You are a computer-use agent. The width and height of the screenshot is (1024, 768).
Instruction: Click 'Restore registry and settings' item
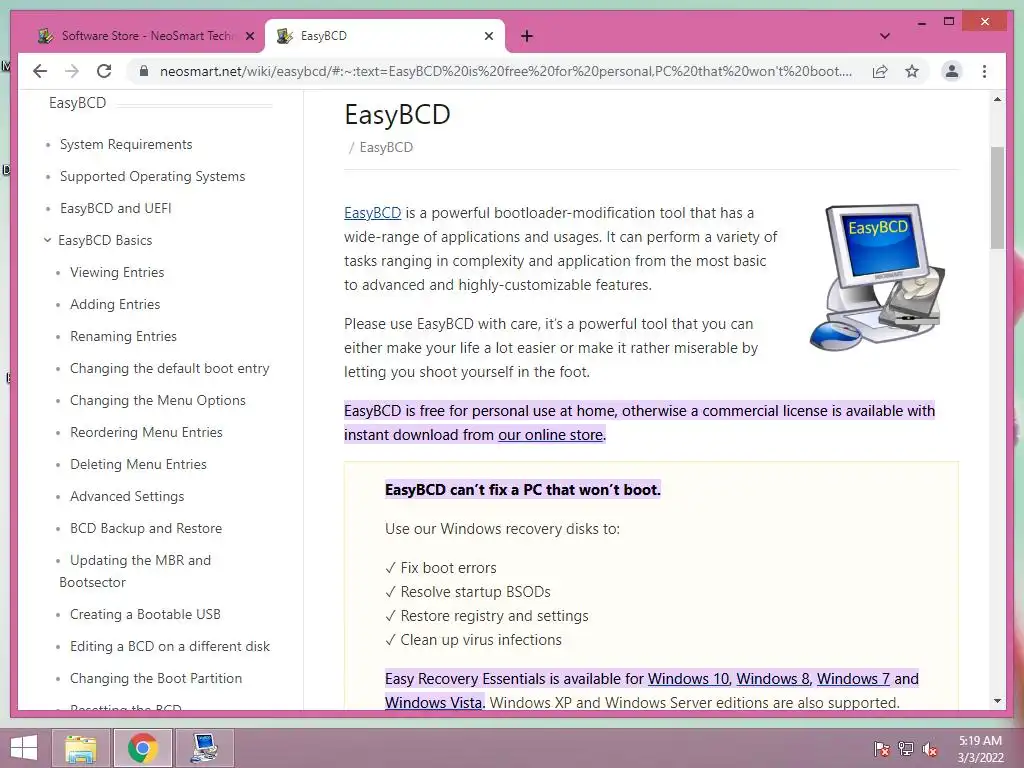(x=487, y=616)
